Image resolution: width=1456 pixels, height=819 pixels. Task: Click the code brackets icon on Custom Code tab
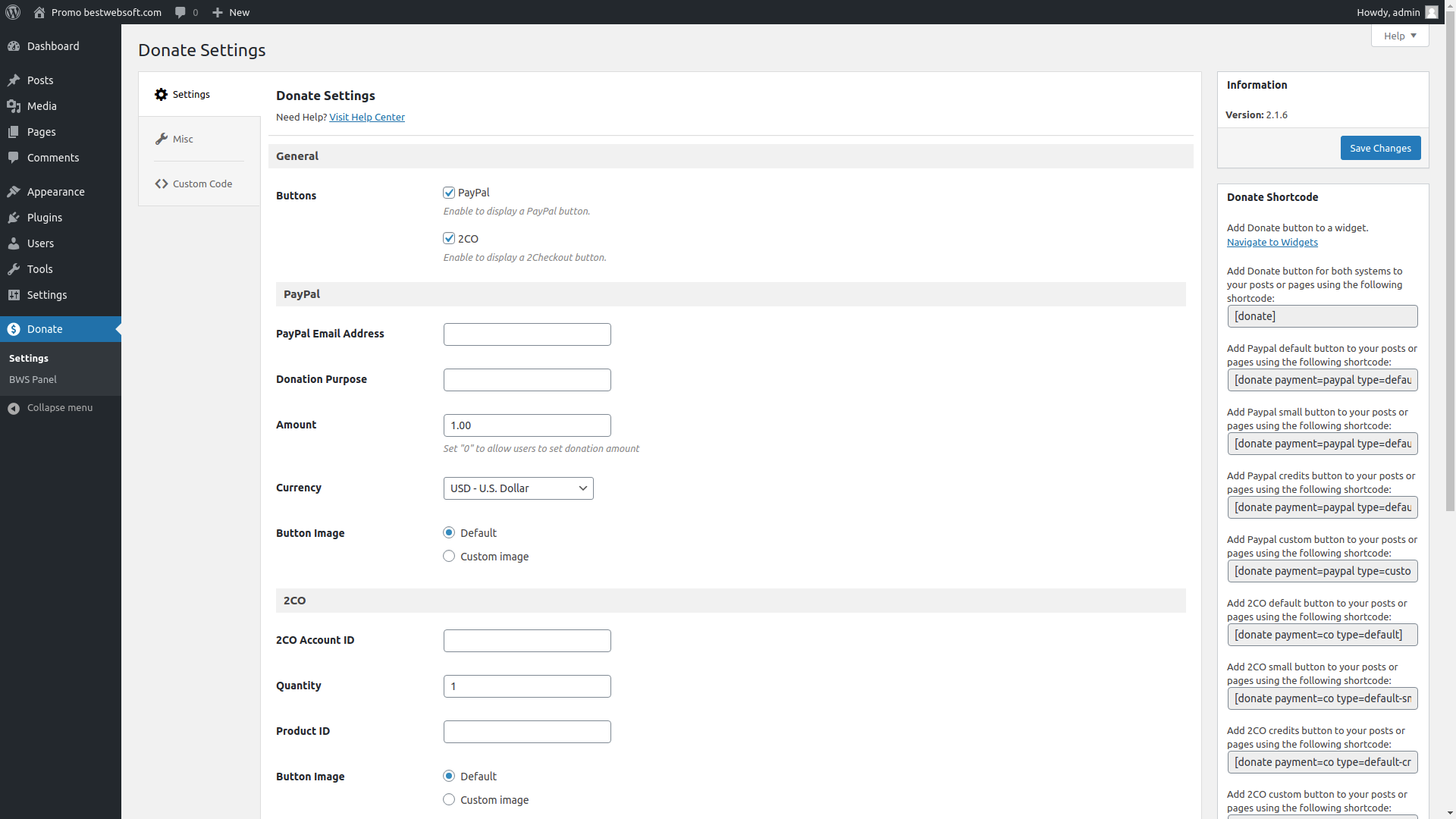pyautogui.click(x=162, y=184)
